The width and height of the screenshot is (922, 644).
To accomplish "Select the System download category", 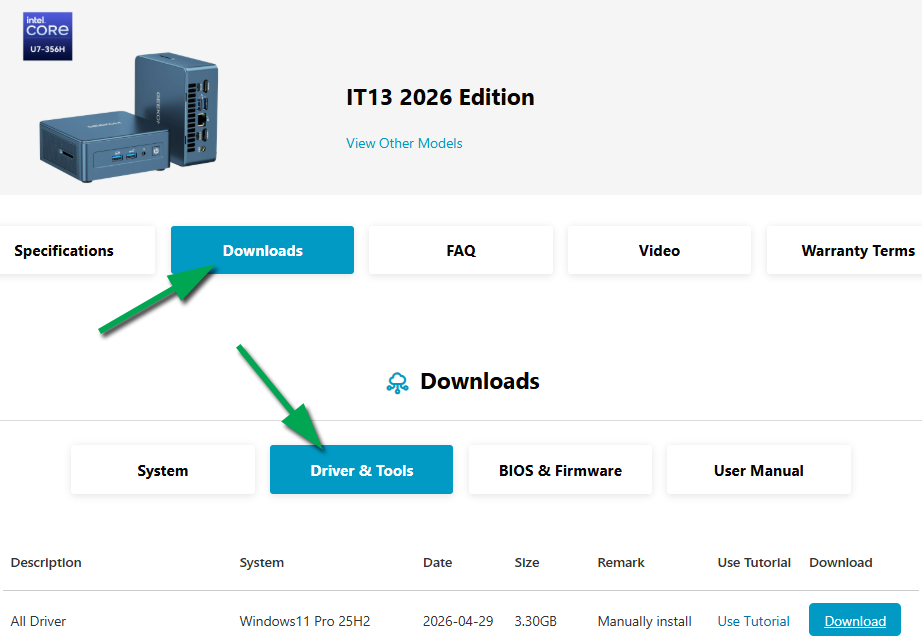I will (163, 470).
